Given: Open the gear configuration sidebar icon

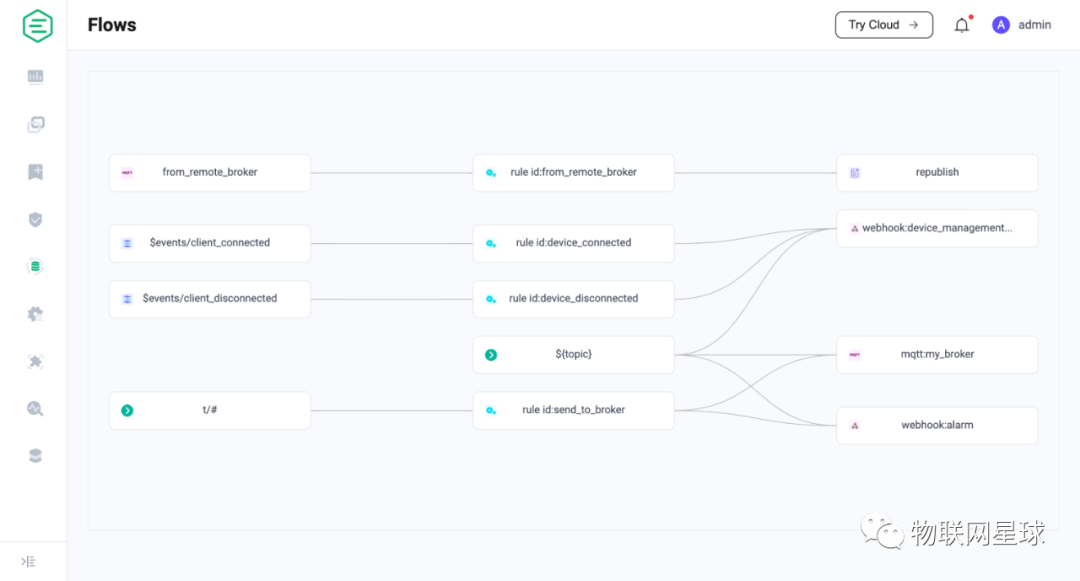Looking at the screenshot, I should [x=36, y=314].
